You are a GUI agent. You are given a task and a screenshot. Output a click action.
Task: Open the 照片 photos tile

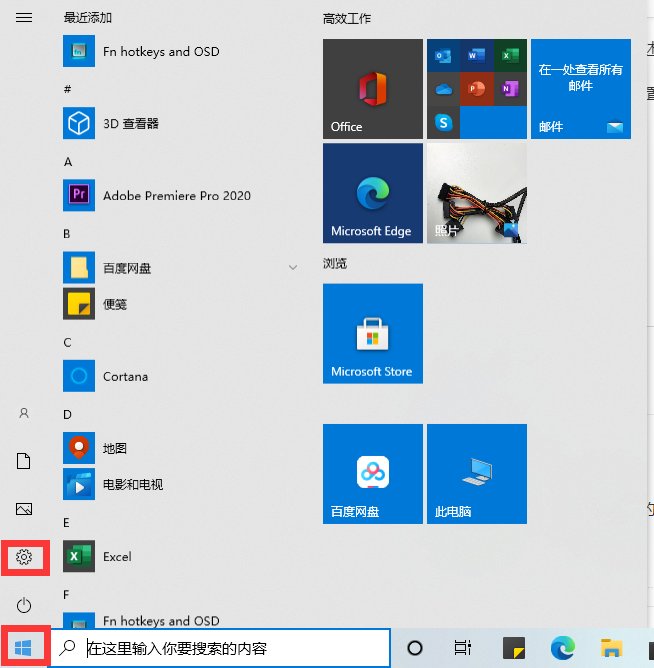[477, 193]
